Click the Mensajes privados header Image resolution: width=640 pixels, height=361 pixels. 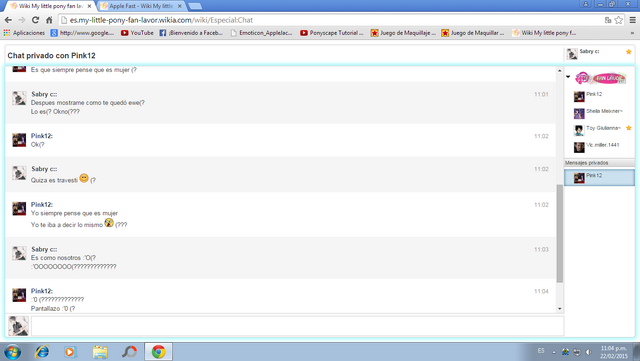(600, 163)
